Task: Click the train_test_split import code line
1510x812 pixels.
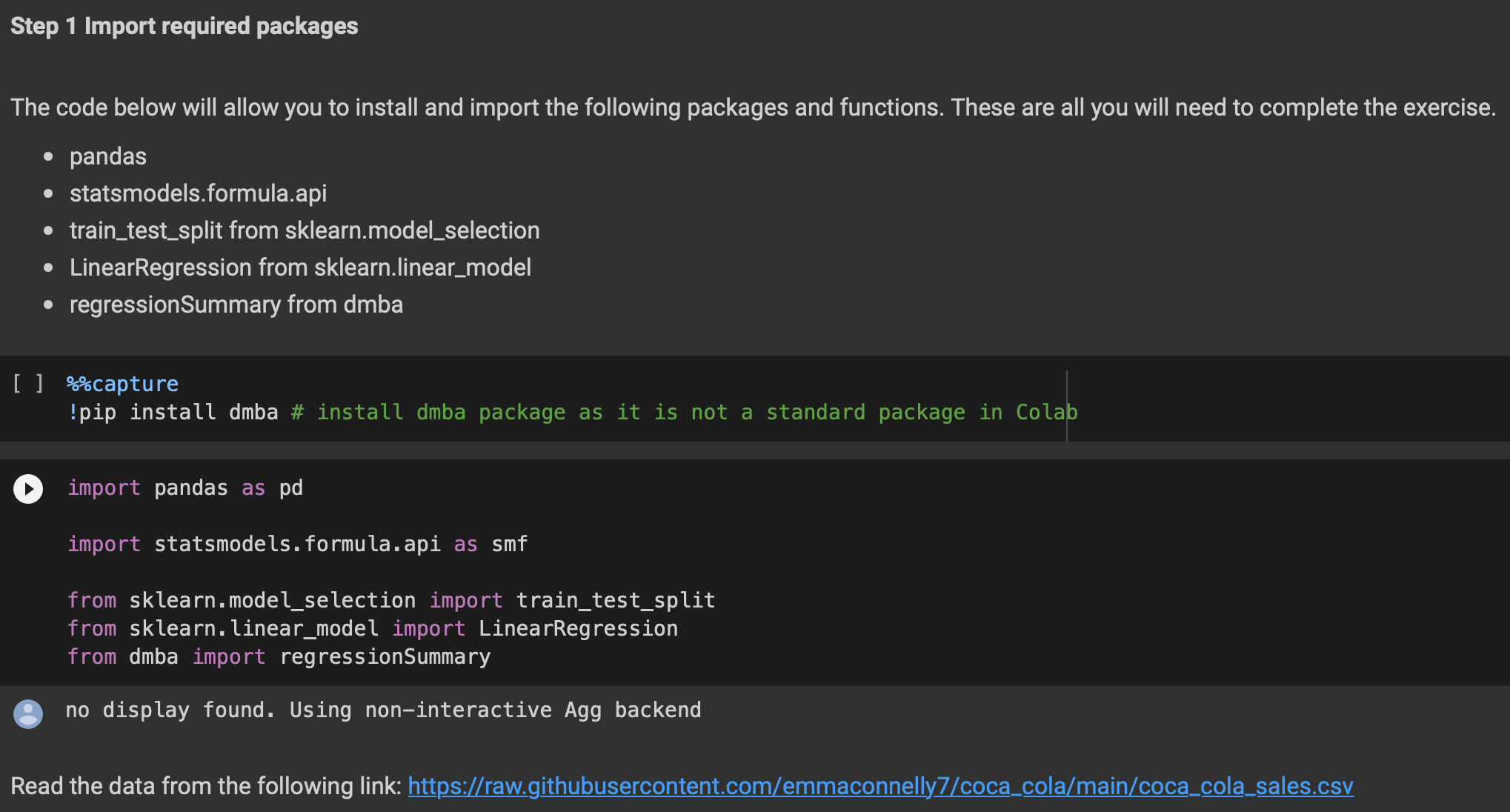Action: pyautogui.click(x=391, y=600)
